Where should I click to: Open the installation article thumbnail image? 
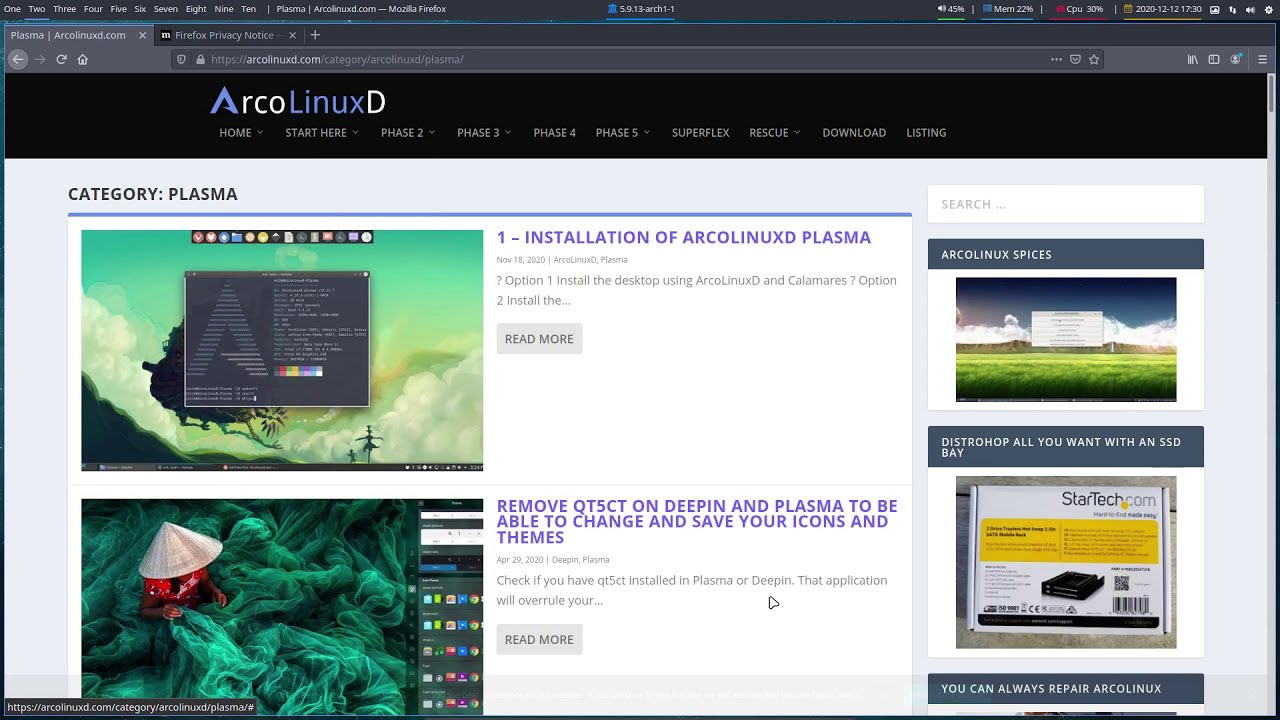click(282, 350)
